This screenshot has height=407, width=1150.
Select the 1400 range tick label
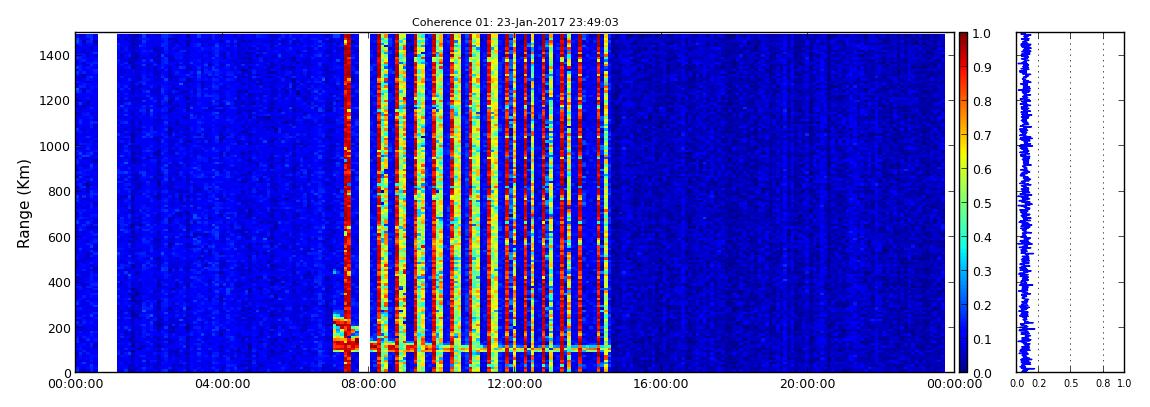click(54, 56)
